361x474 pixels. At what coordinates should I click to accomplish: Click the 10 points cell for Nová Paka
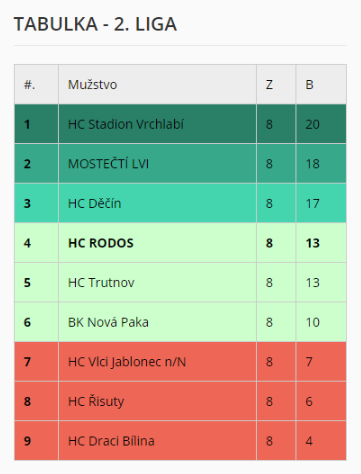[321, 322]
